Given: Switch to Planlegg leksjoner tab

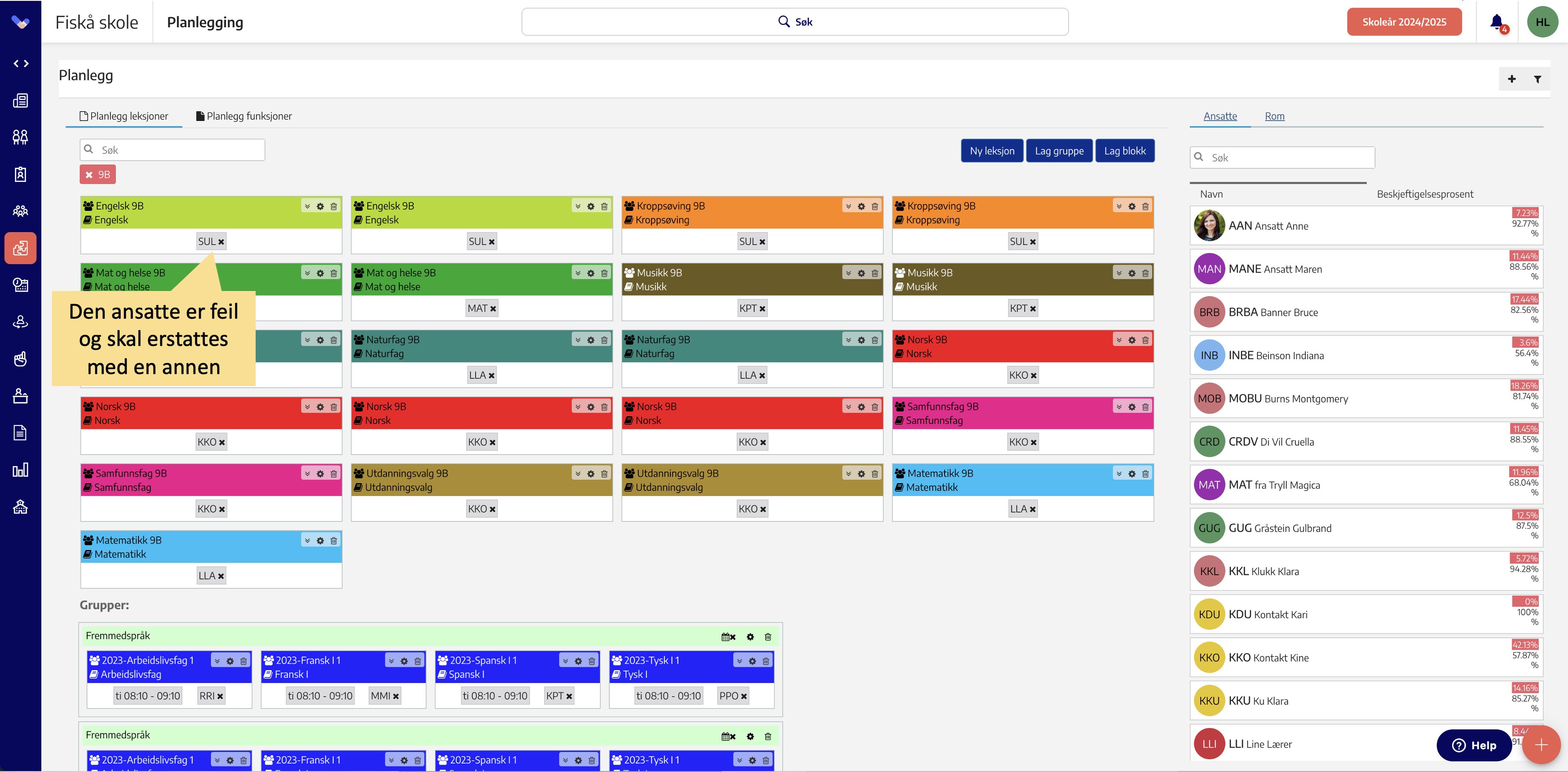Looking at the screenshot, I should 124,116.
